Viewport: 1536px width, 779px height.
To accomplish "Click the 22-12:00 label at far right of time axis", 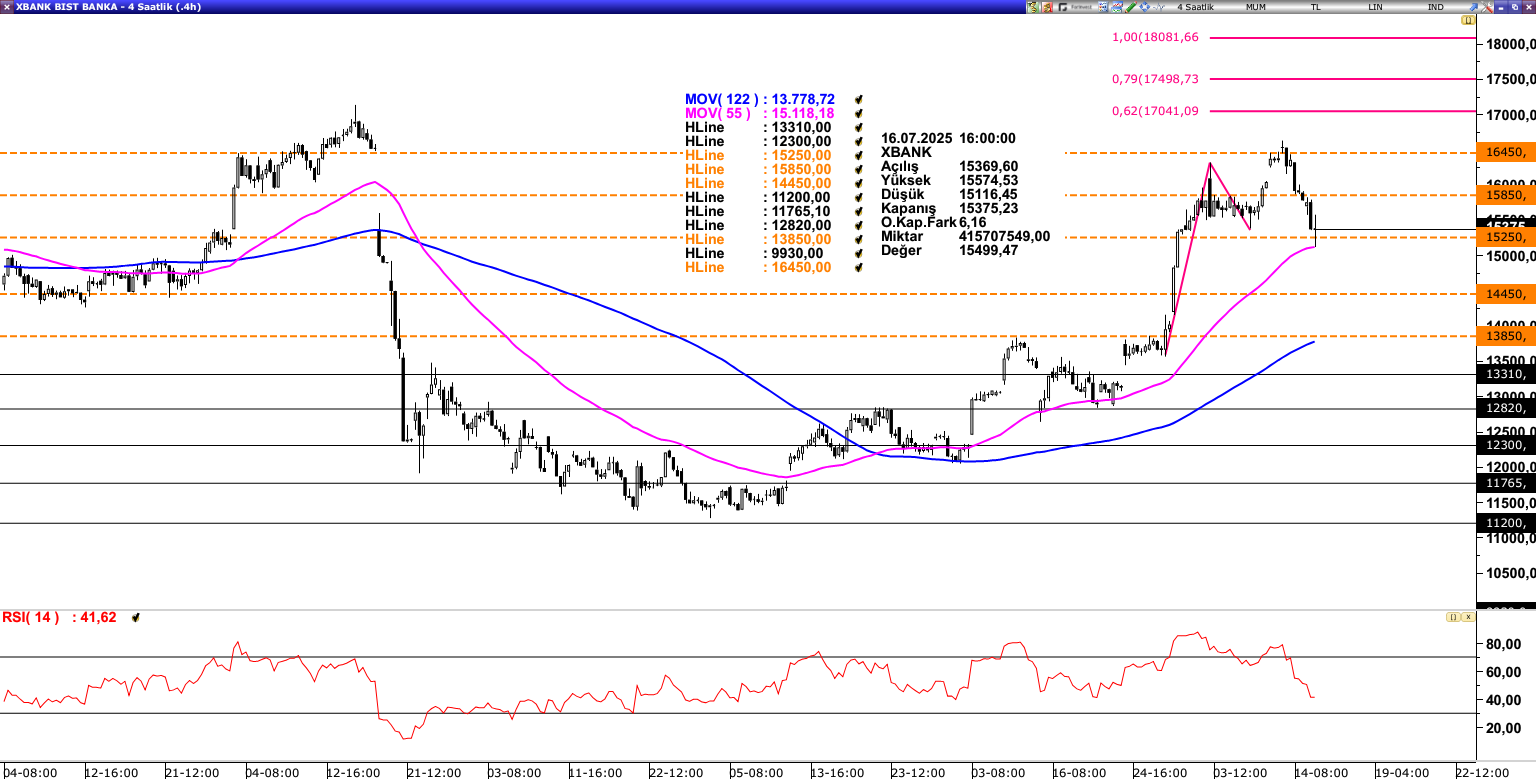I will point(1481,772).
